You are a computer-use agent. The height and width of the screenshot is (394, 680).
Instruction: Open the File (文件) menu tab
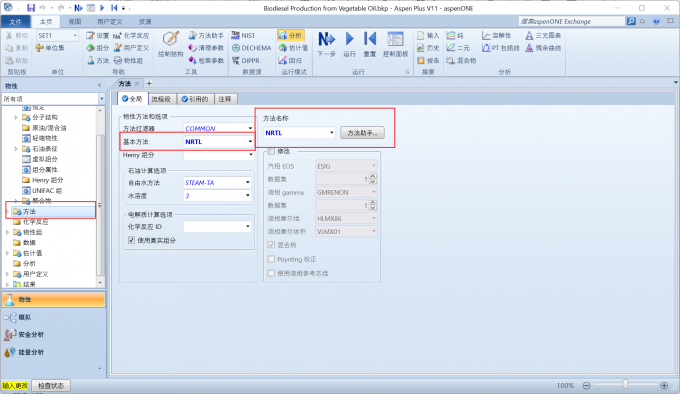16,22
